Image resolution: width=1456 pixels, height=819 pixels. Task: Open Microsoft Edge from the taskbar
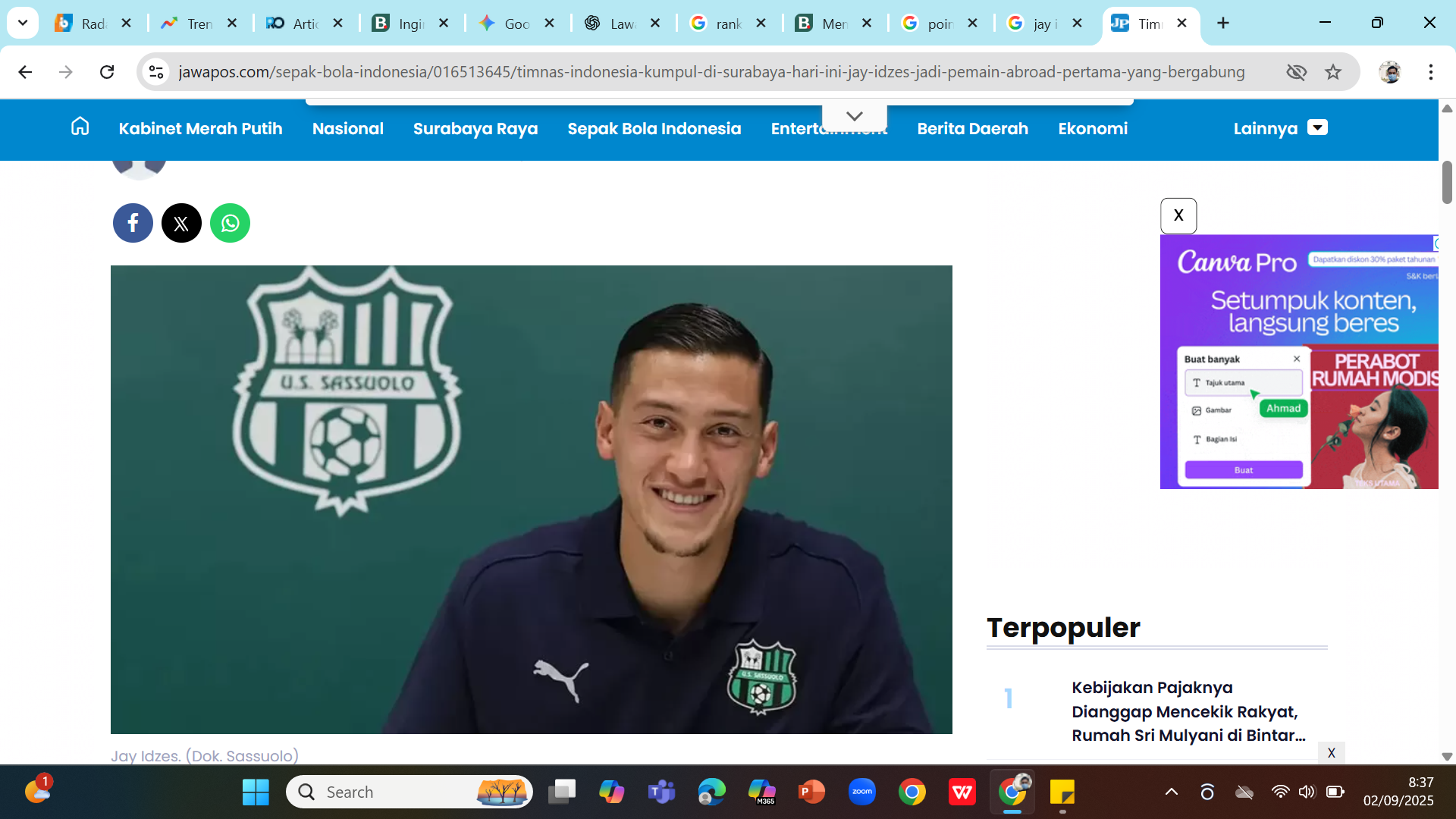pos(712,792)
